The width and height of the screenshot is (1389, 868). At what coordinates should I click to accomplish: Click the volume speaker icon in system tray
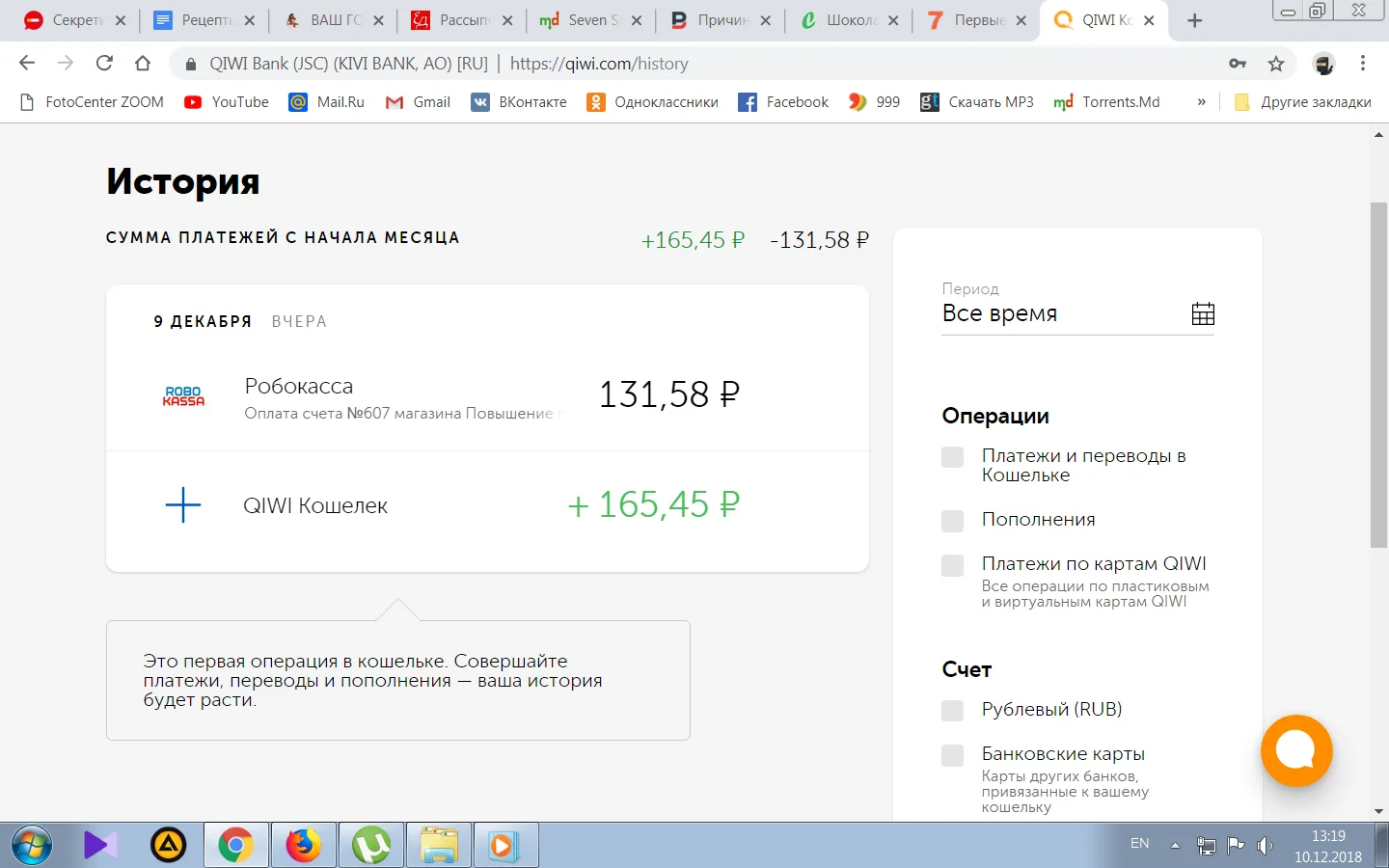[x=1265, y=846]
